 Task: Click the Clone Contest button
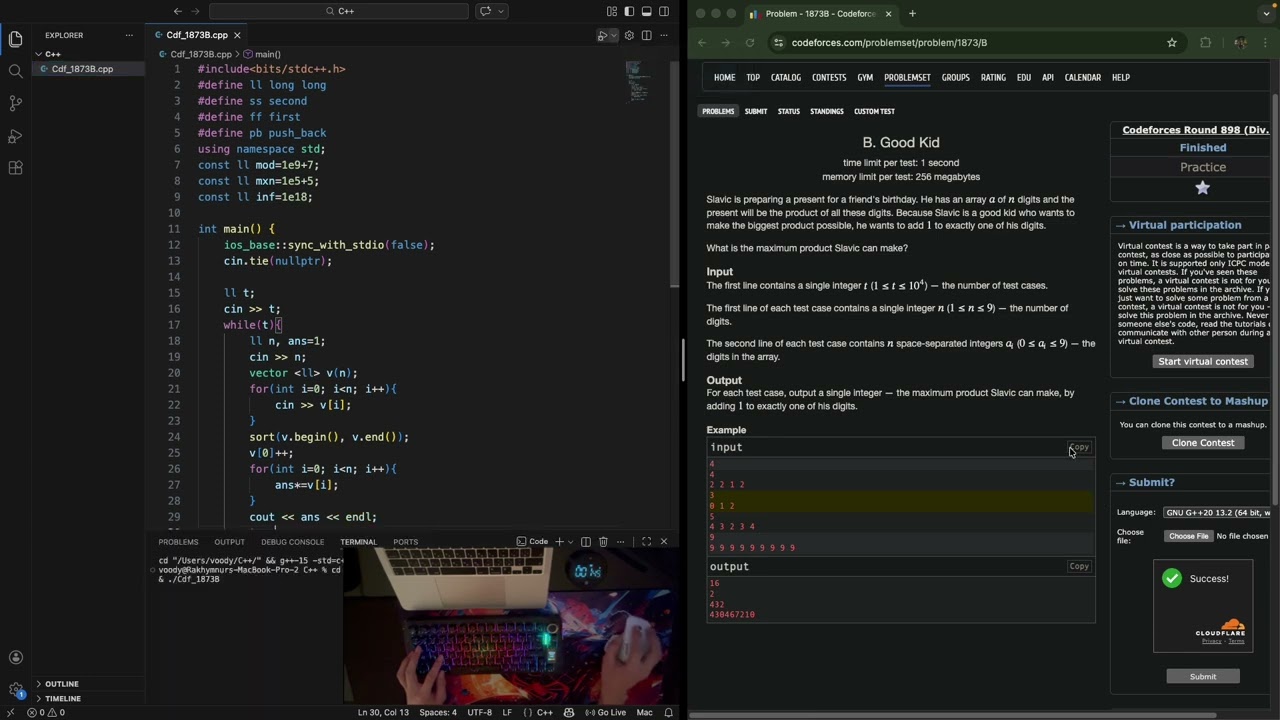pyautogui.click(x=1203, y=443)
